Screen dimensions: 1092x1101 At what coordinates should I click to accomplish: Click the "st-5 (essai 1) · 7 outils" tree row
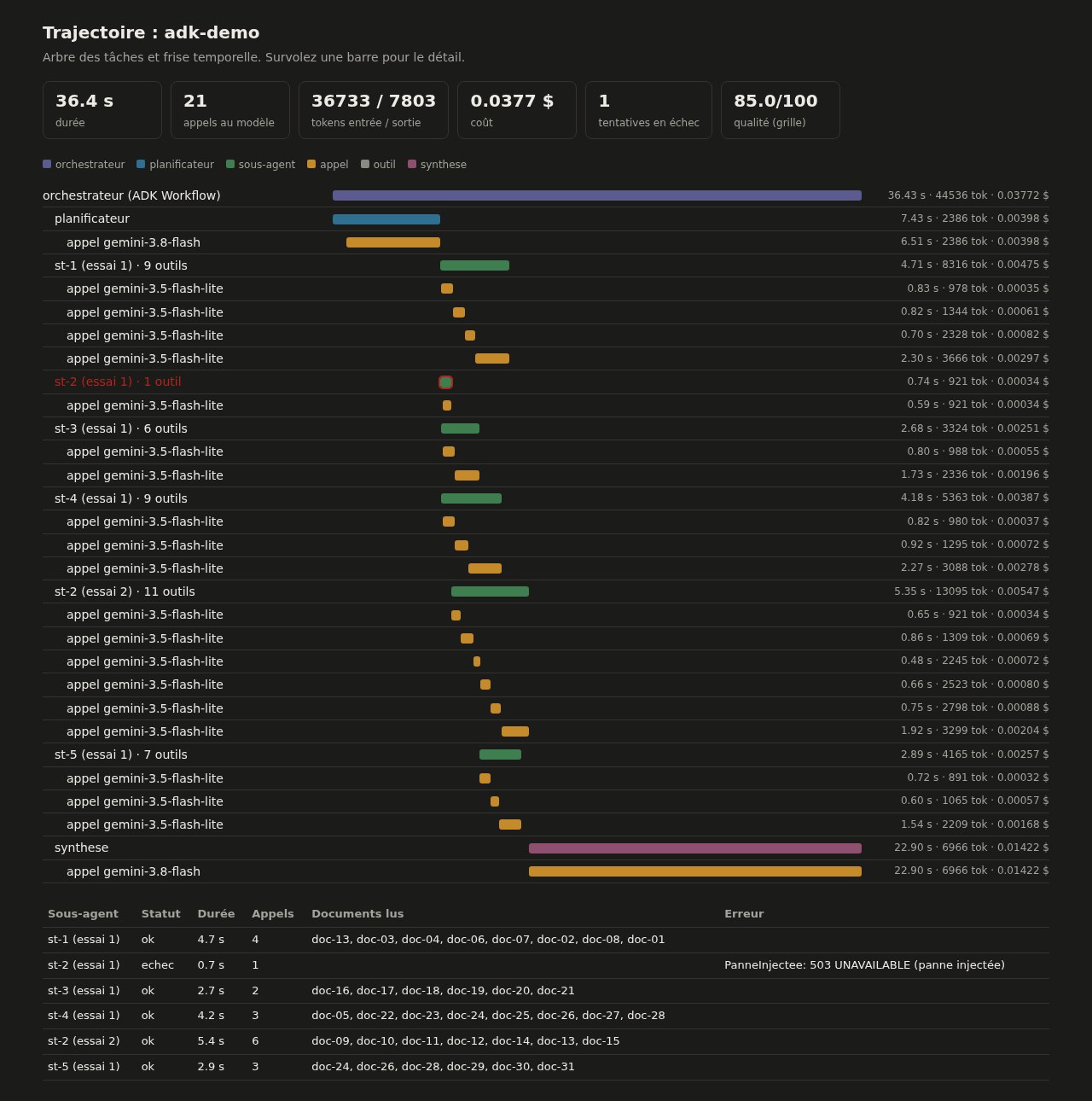point(546,754)
